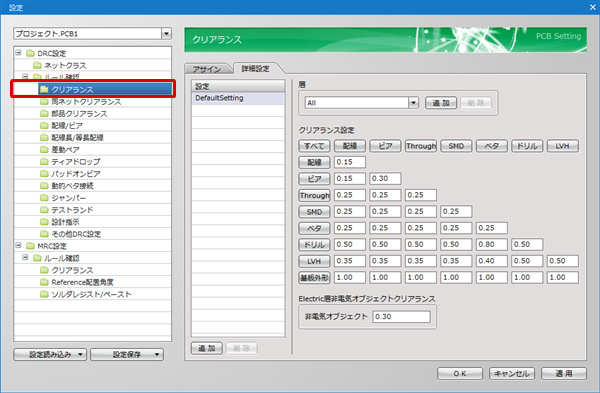Click the ビア column header button
Image resolution: width=600 pixels, height=393 pixels.
[385, 146]
